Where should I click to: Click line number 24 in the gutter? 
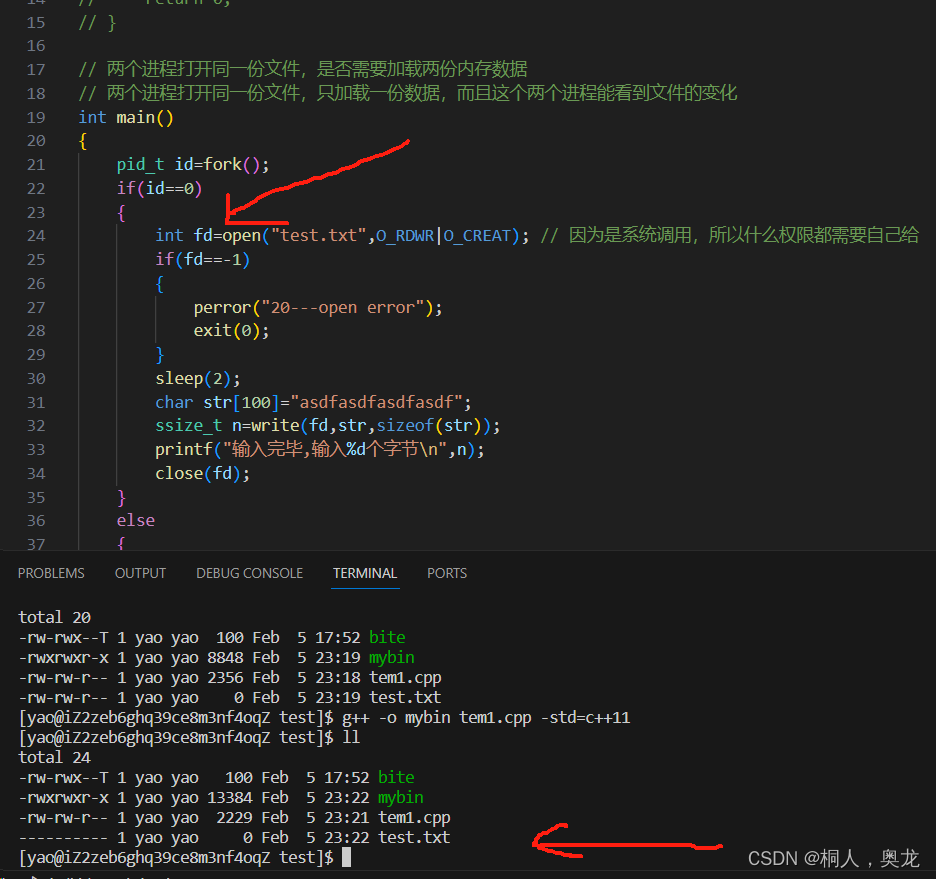click(x=36, y=236)
